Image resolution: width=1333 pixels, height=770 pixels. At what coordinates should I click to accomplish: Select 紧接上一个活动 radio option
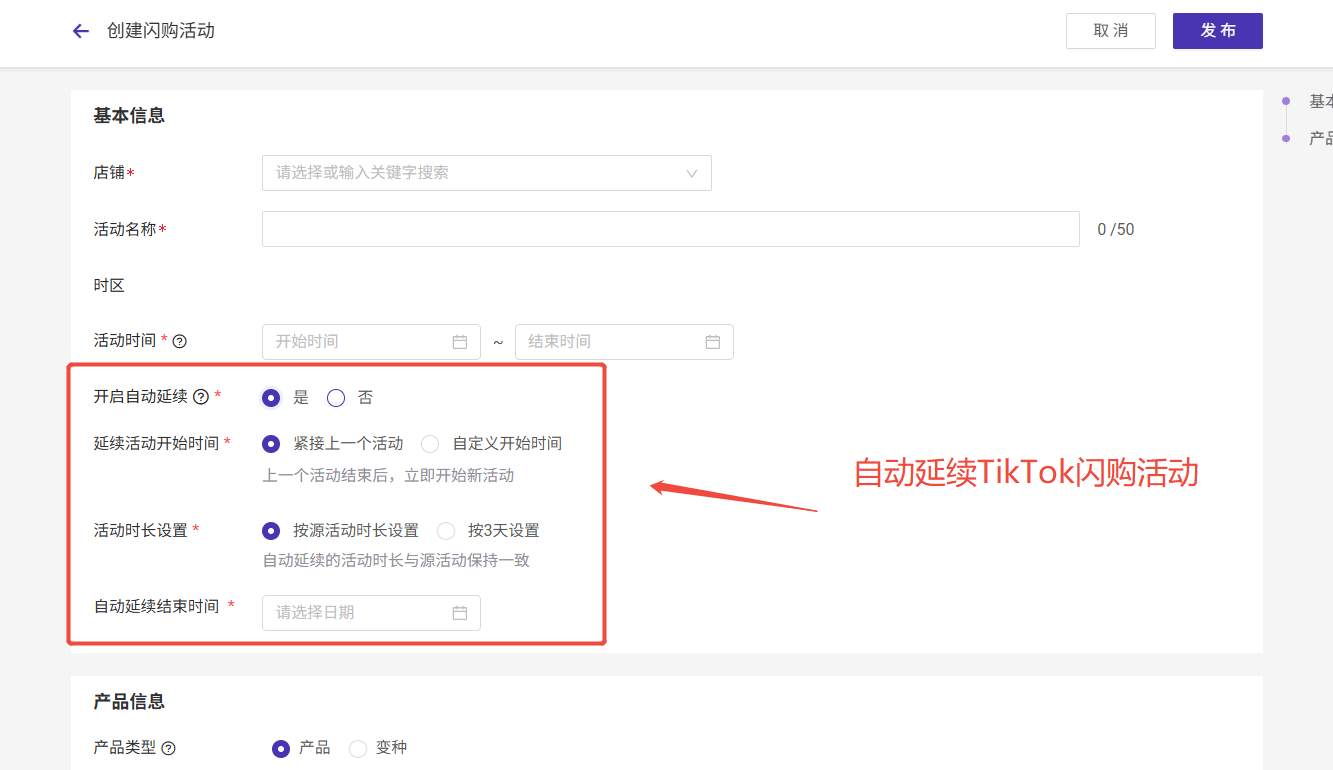[271, 443]
